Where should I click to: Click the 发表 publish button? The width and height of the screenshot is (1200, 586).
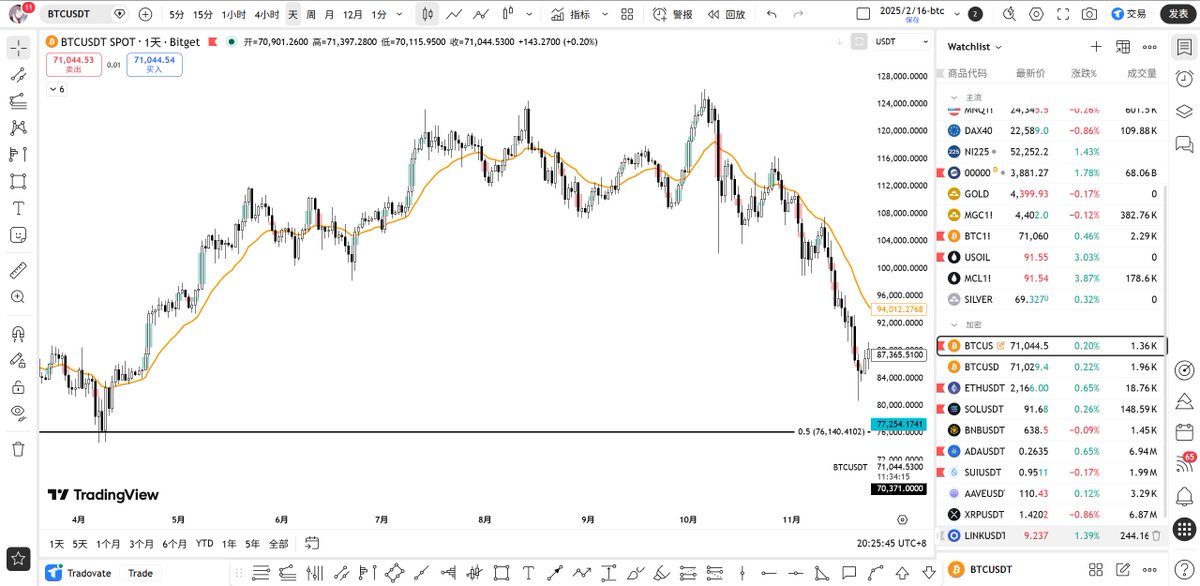pos(1178,14)
